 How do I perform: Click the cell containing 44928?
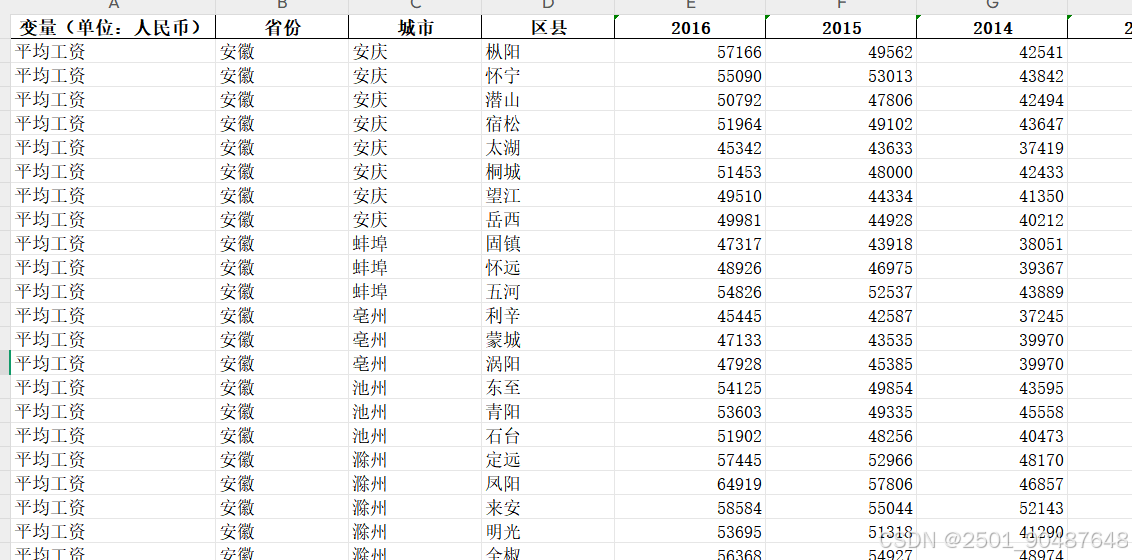coord(841,219)
